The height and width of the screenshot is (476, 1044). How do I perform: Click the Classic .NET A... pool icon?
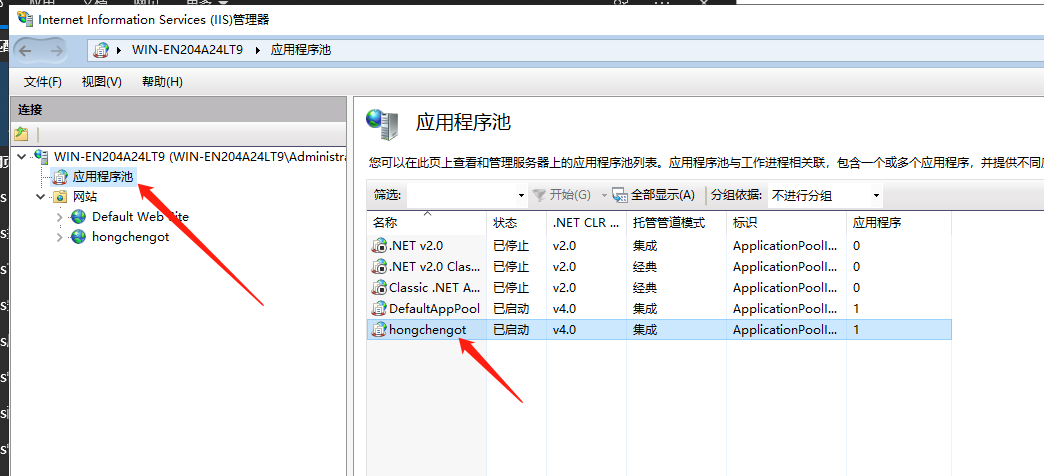point(379,288)
